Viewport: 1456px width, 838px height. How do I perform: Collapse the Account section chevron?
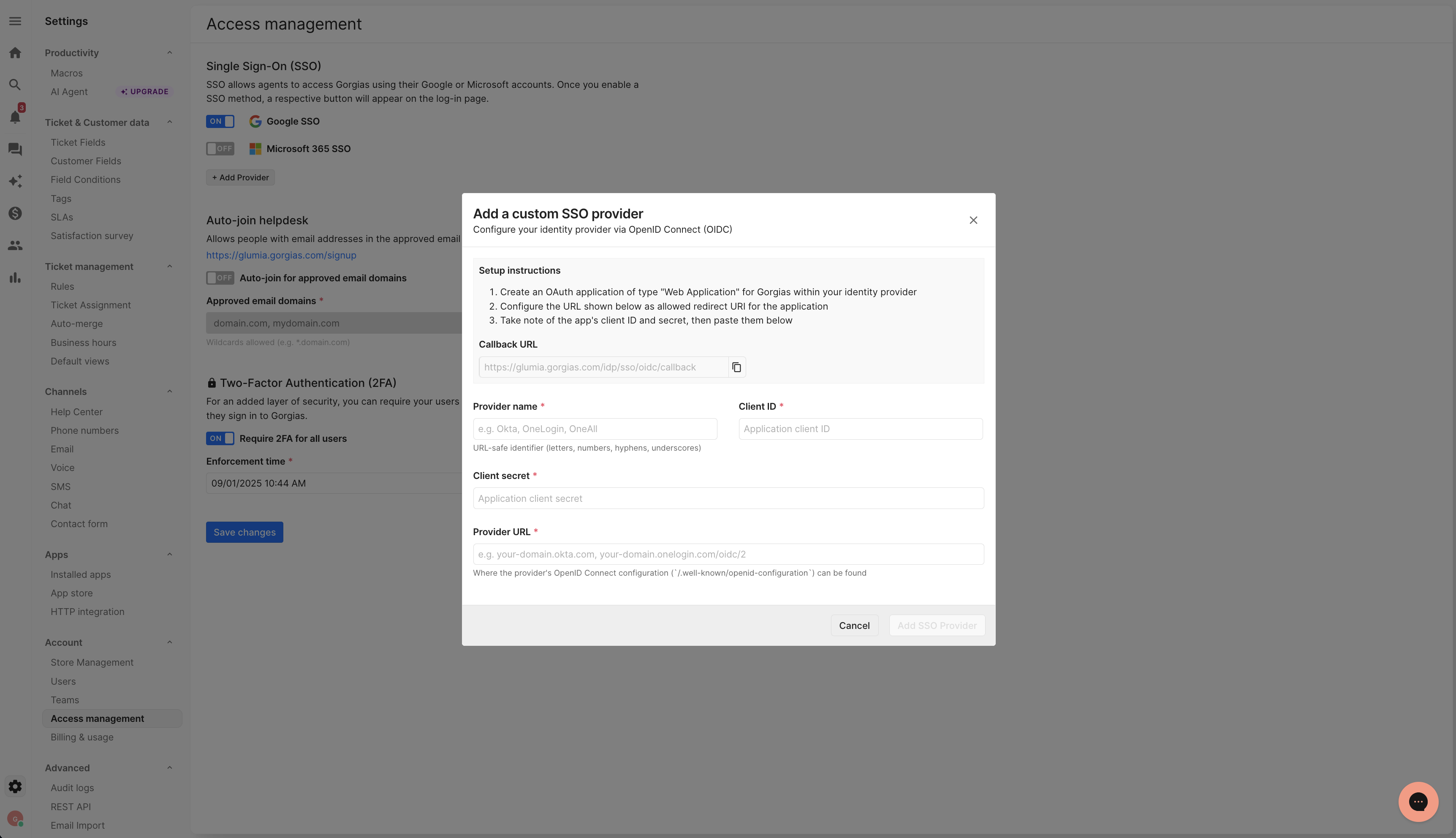170,642
